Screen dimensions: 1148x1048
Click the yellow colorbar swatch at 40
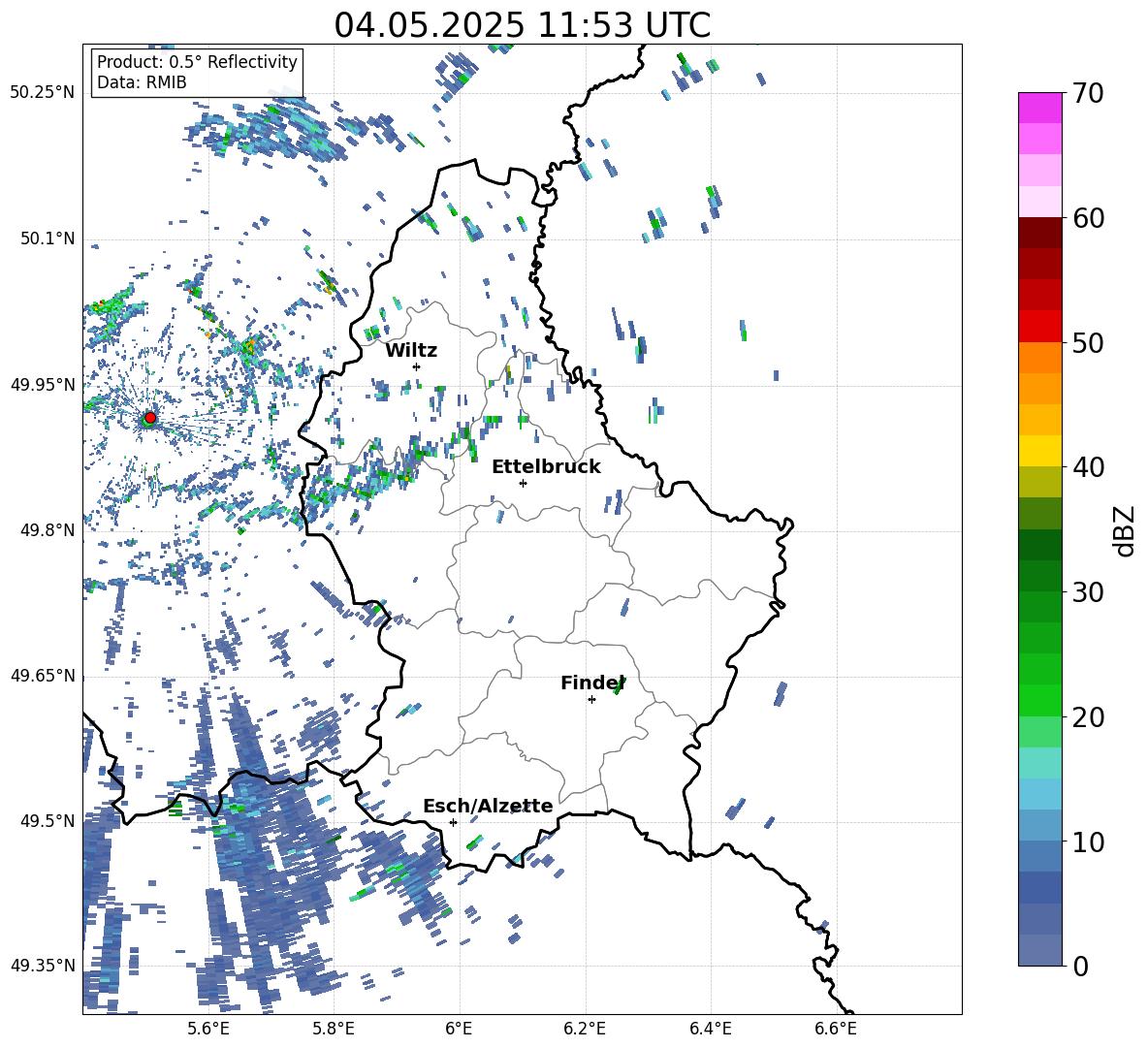point(1039,451)
